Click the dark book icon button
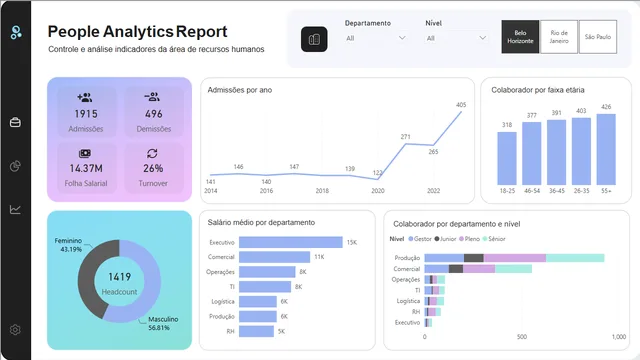Viewport: 640px width, 360px height. 314,39
